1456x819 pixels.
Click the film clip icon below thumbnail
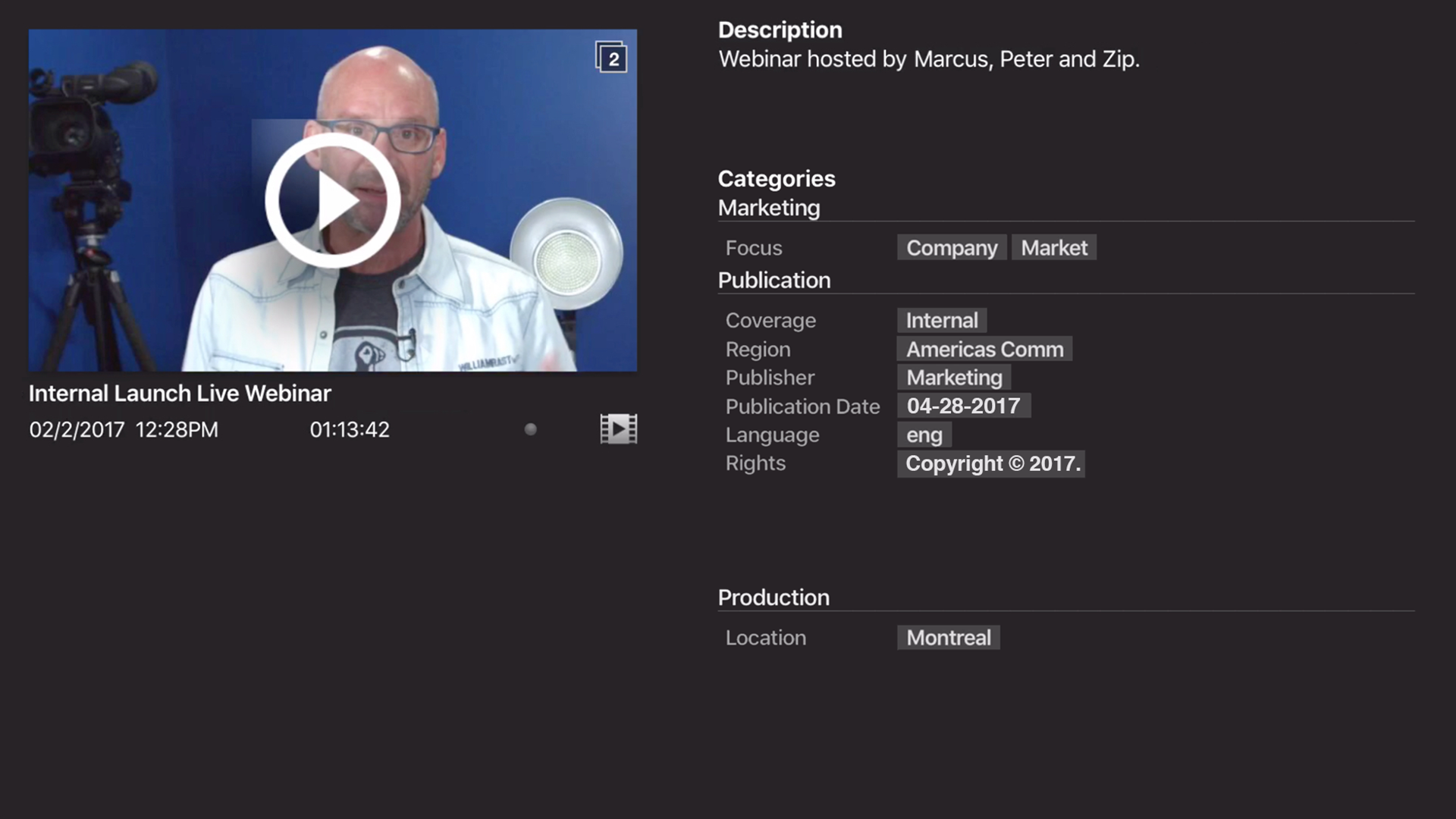(619, 429)
